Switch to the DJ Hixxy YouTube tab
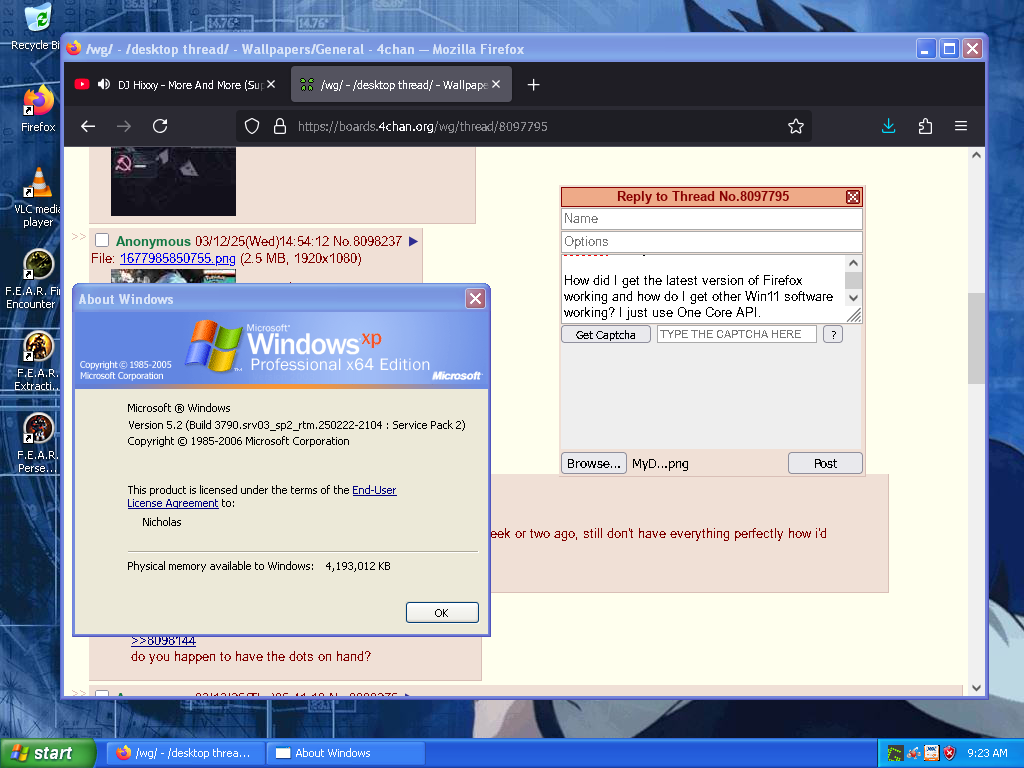This screenshot has width=1024, height=768. click(175, 85)
